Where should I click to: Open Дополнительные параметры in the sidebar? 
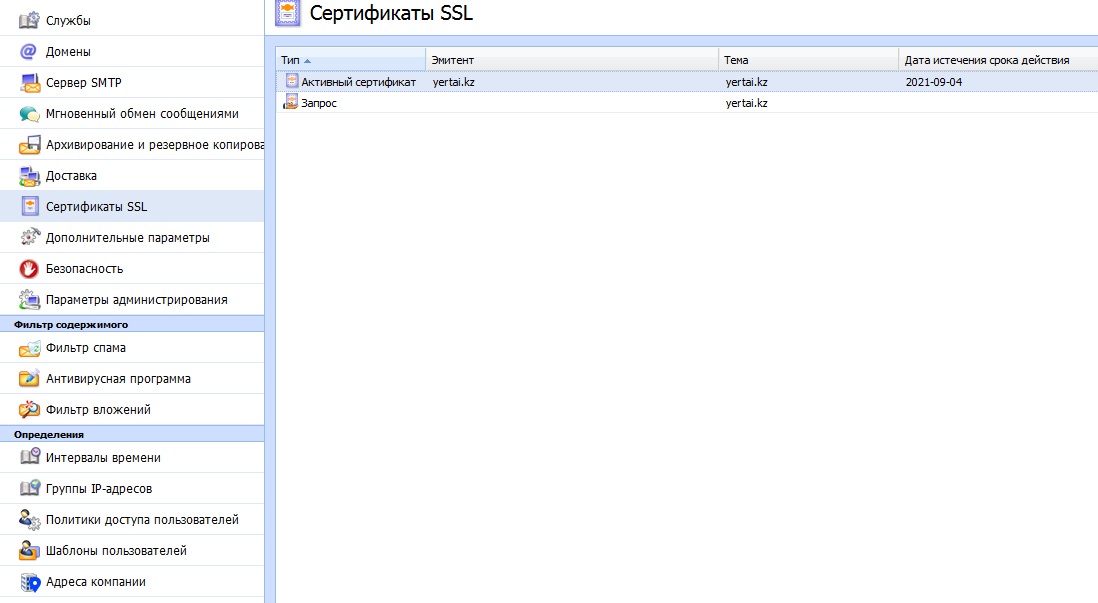(x=127, y=238)
